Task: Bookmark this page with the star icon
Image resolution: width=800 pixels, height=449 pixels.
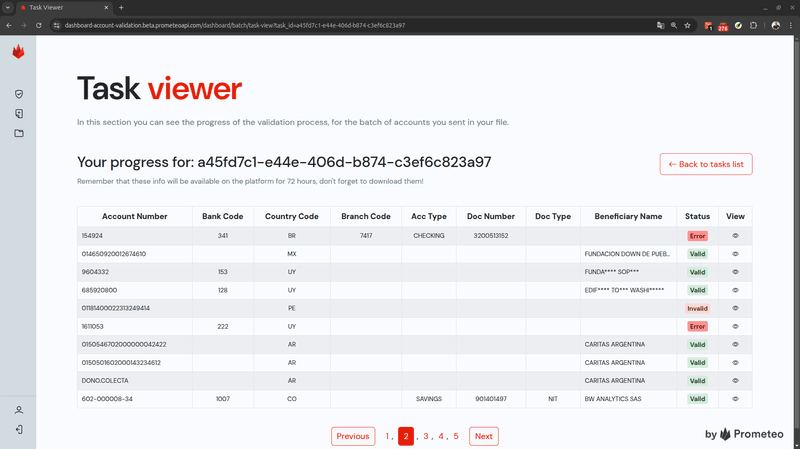Action: click(x=687, y=24)
